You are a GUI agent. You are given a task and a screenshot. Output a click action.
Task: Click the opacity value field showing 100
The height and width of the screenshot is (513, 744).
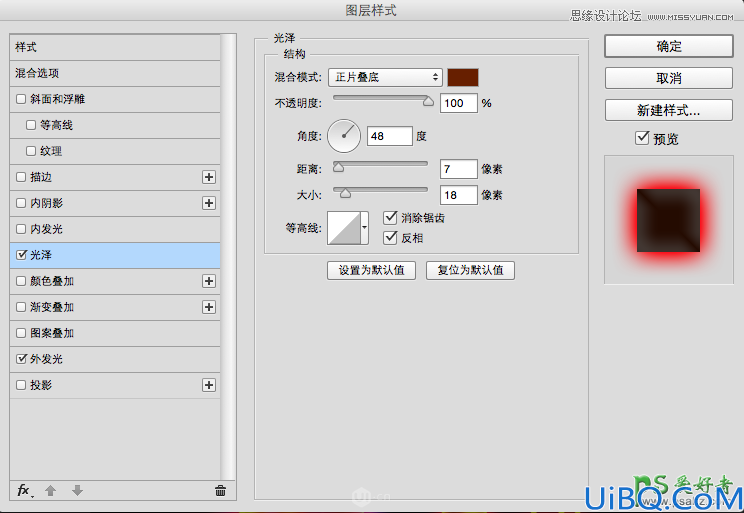tap(458, 103)
